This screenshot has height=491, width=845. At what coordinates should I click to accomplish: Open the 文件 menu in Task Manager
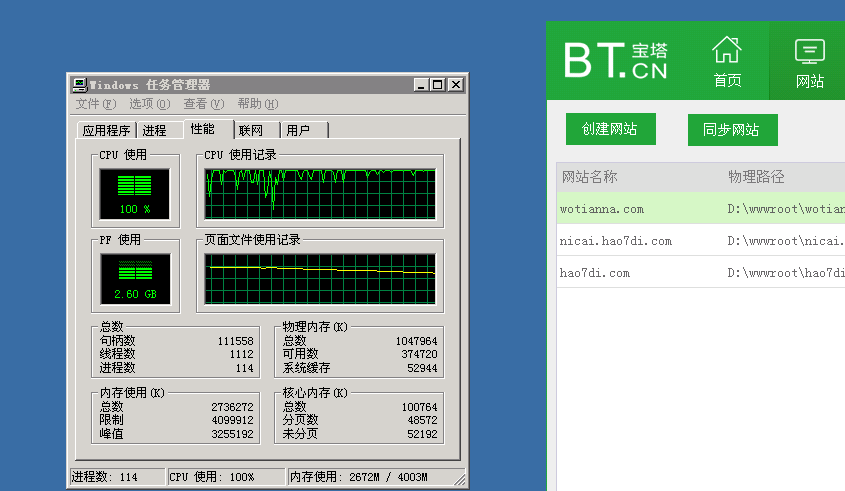click(x=95, y=103)
